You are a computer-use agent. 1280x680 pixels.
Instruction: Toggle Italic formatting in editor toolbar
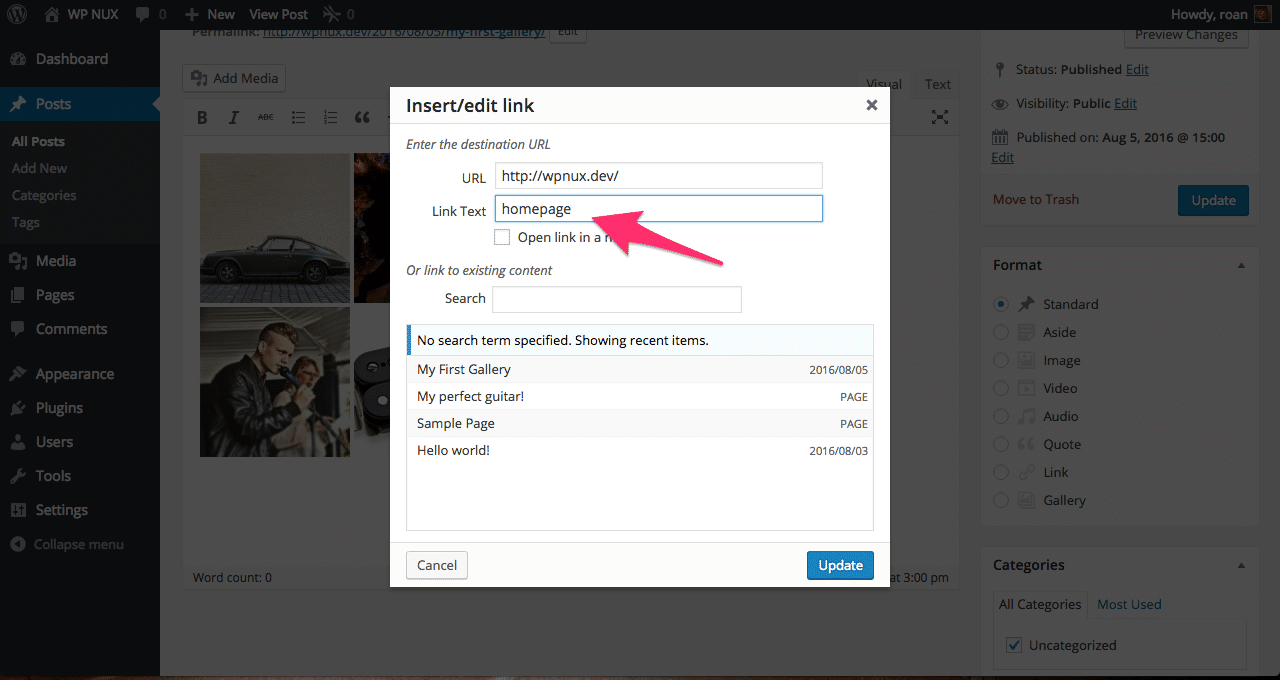coord(234,118)
